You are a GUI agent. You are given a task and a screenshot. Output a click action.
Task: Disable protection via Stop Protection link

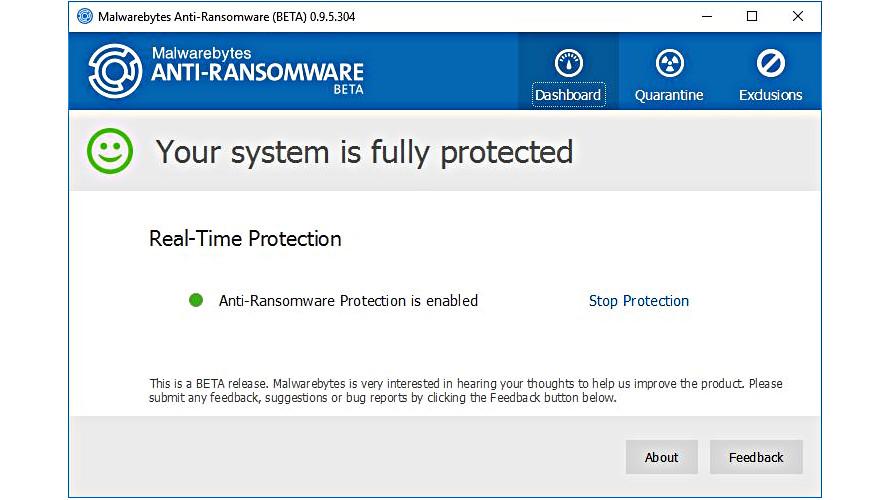pos(638,301)
